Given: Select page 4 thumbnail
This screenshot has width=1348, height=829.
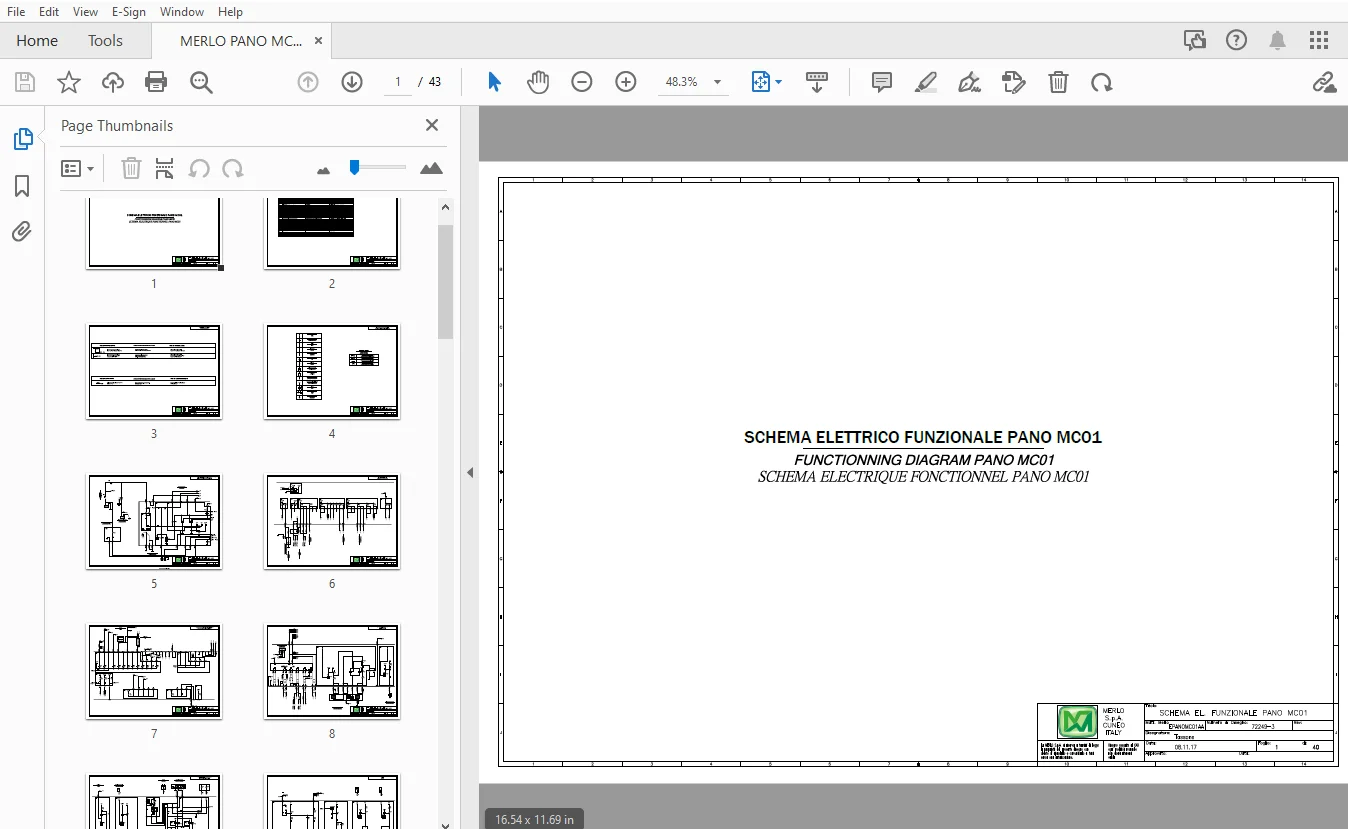Looking at the screenshot, I should [332, 371].
